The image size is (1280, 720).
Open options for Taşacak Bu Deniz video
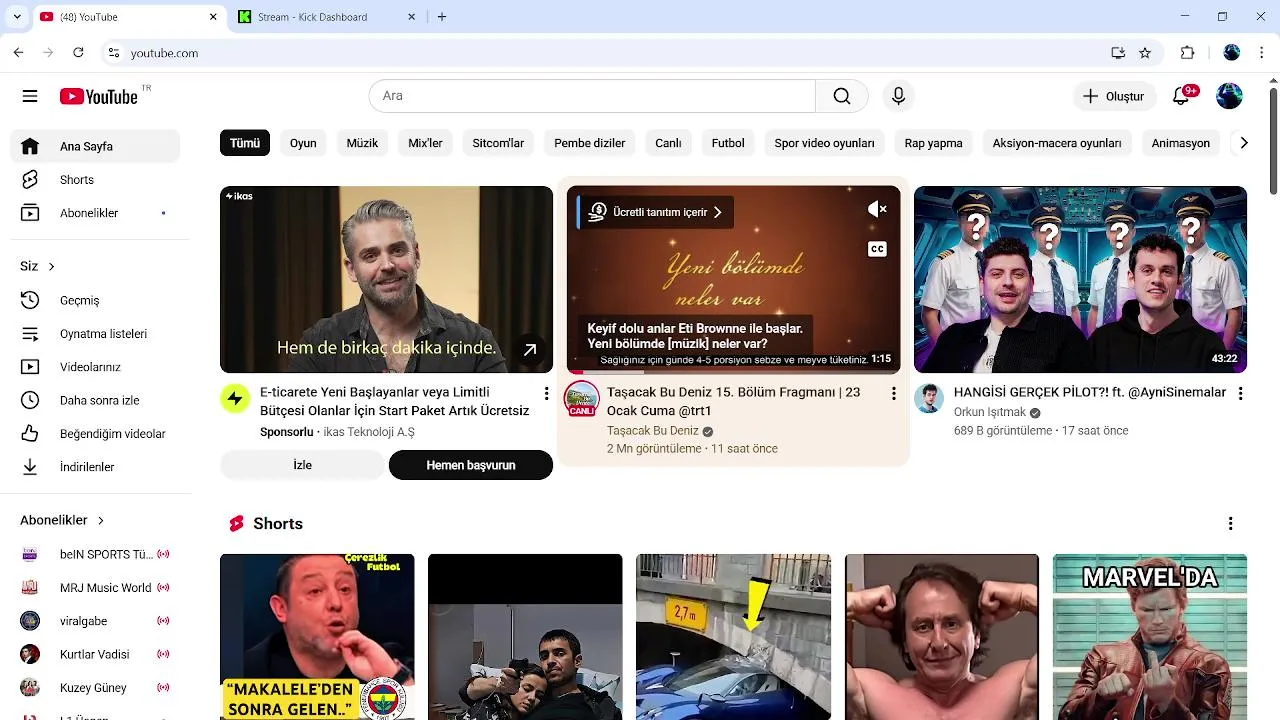click(893, 394)
